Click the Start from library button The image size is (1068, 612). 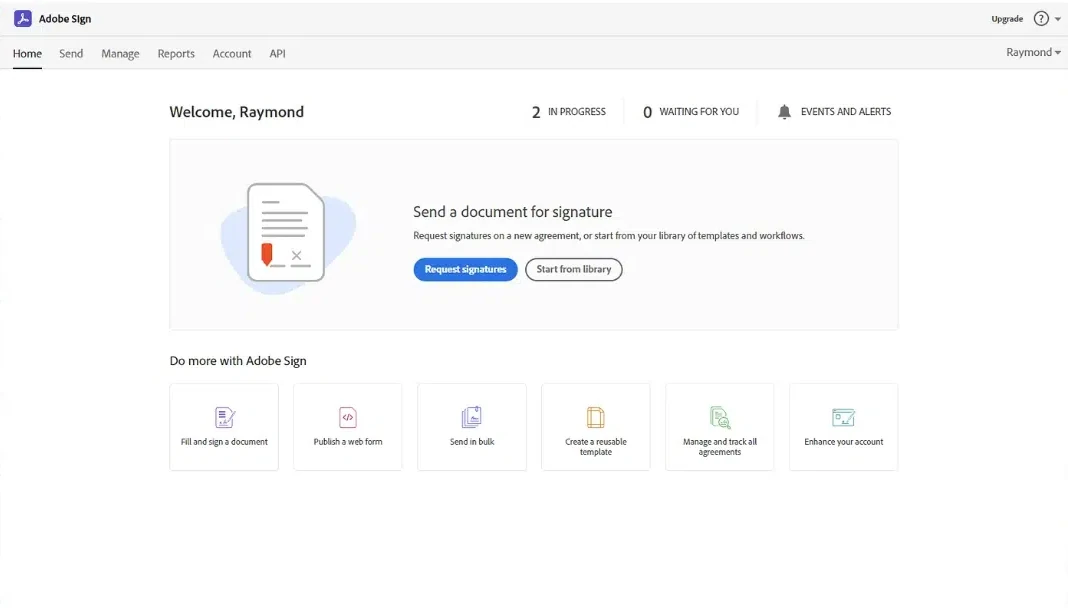click(x=573, y=269)
